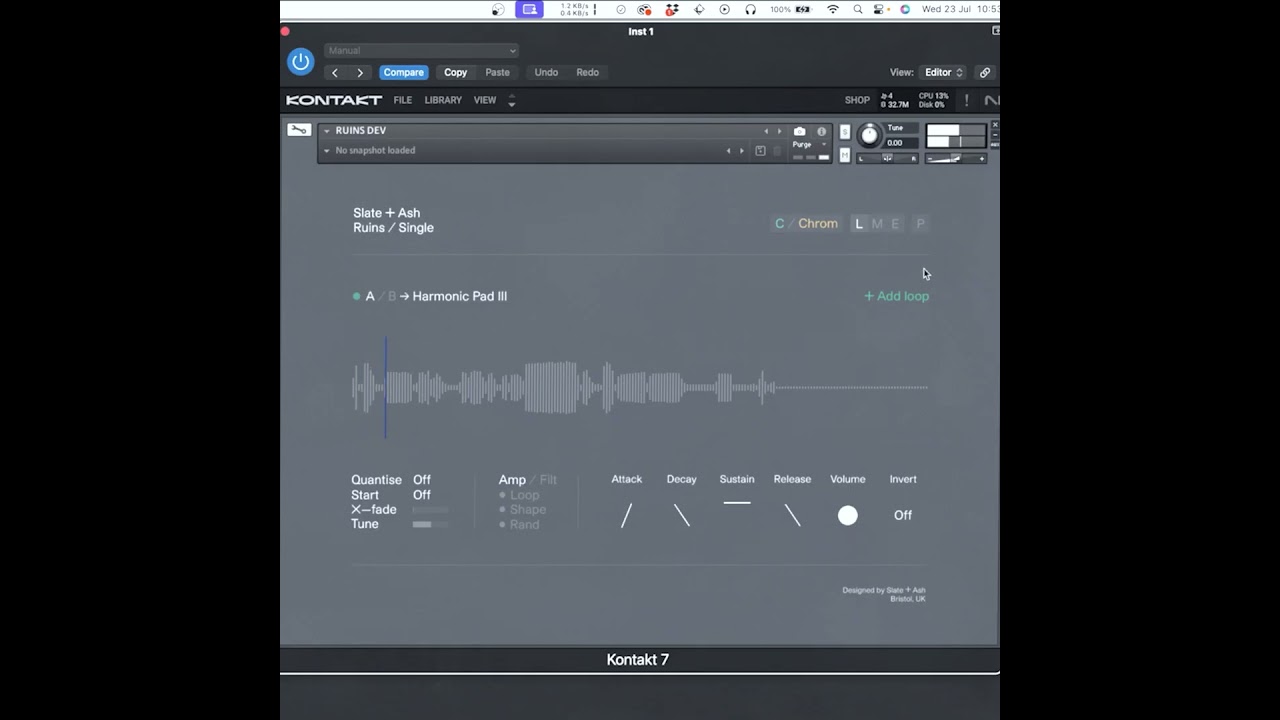Image resolution: width=1280 pixels, height=720 pixels.
Task: Open the Harmonic Pad III sample selector
Action: [460, 296]
